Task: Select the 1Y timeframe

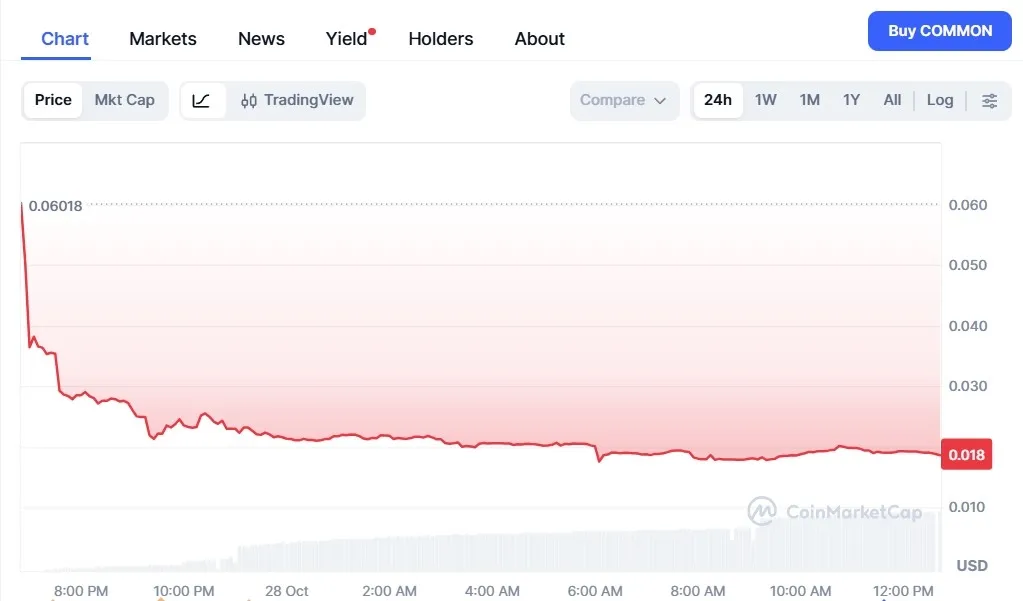Action: click(x=851, y=100)
